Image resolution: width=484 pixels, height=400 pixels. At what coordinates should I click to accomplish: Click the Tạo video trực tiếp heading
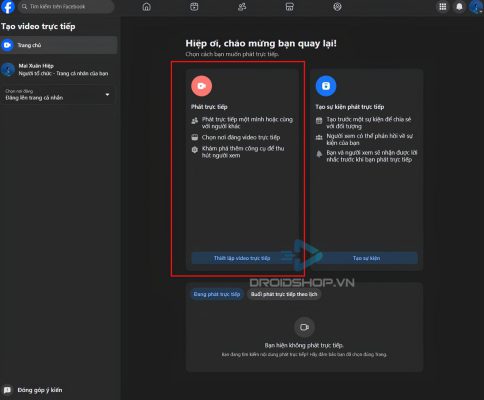[x=38, y=26]
